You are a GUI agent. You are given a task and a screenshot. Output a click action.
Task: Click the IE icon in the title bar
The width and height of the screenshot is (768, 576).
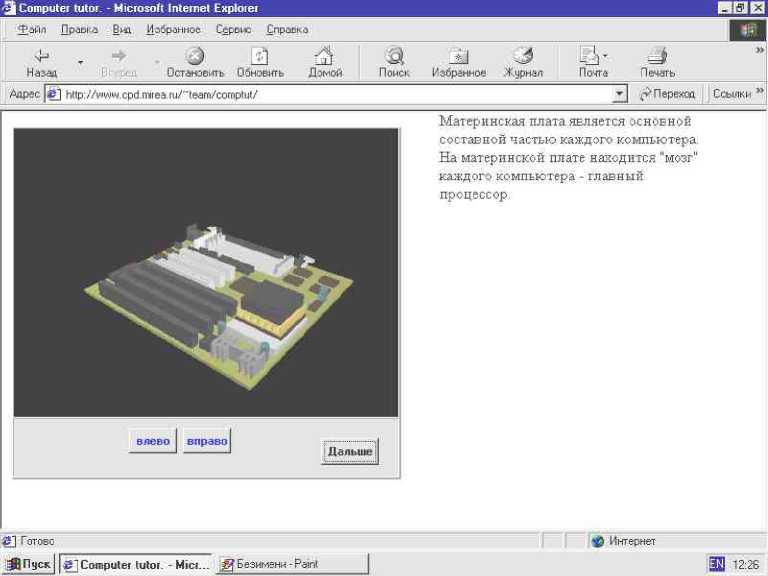pyautogui.click(x=9, y=8)
